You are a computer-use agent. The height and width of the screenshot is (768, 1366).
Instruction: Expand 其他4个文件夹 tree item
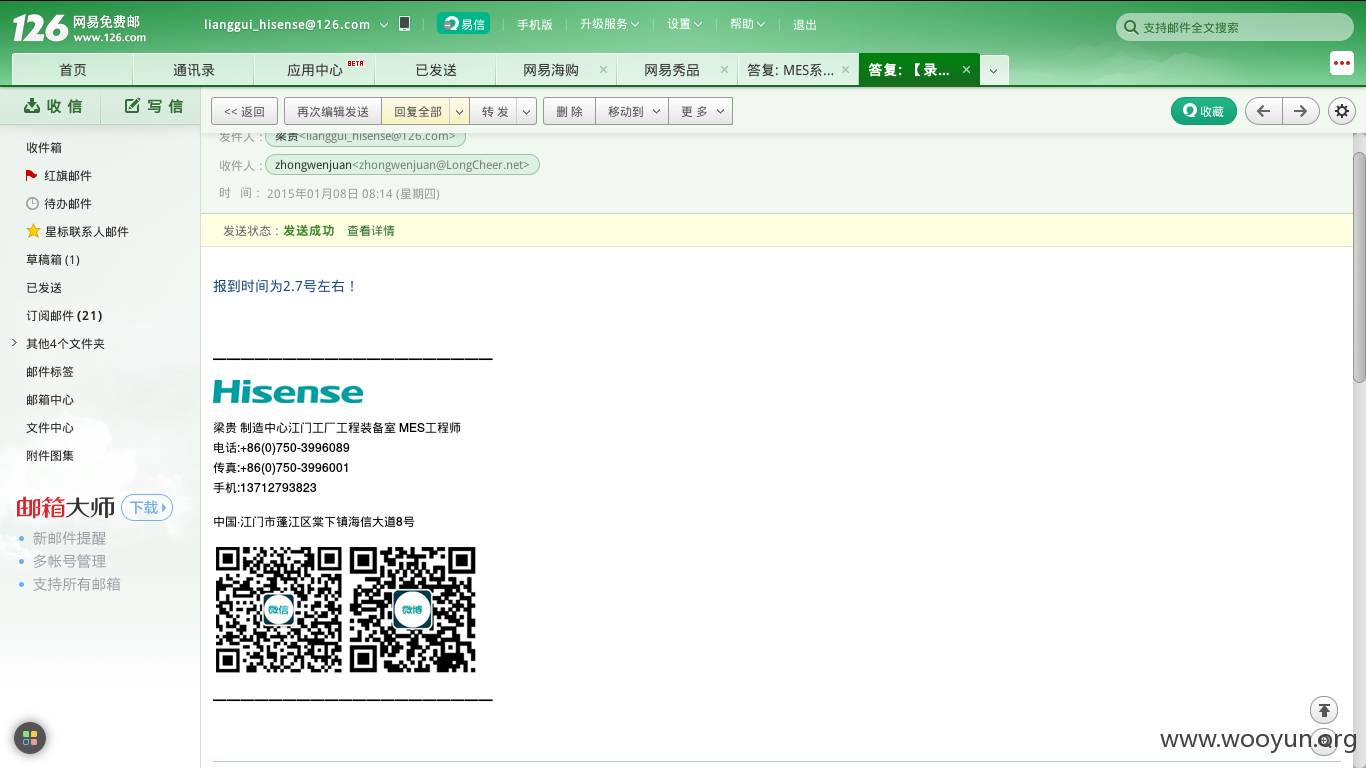(x=14, y=343)
